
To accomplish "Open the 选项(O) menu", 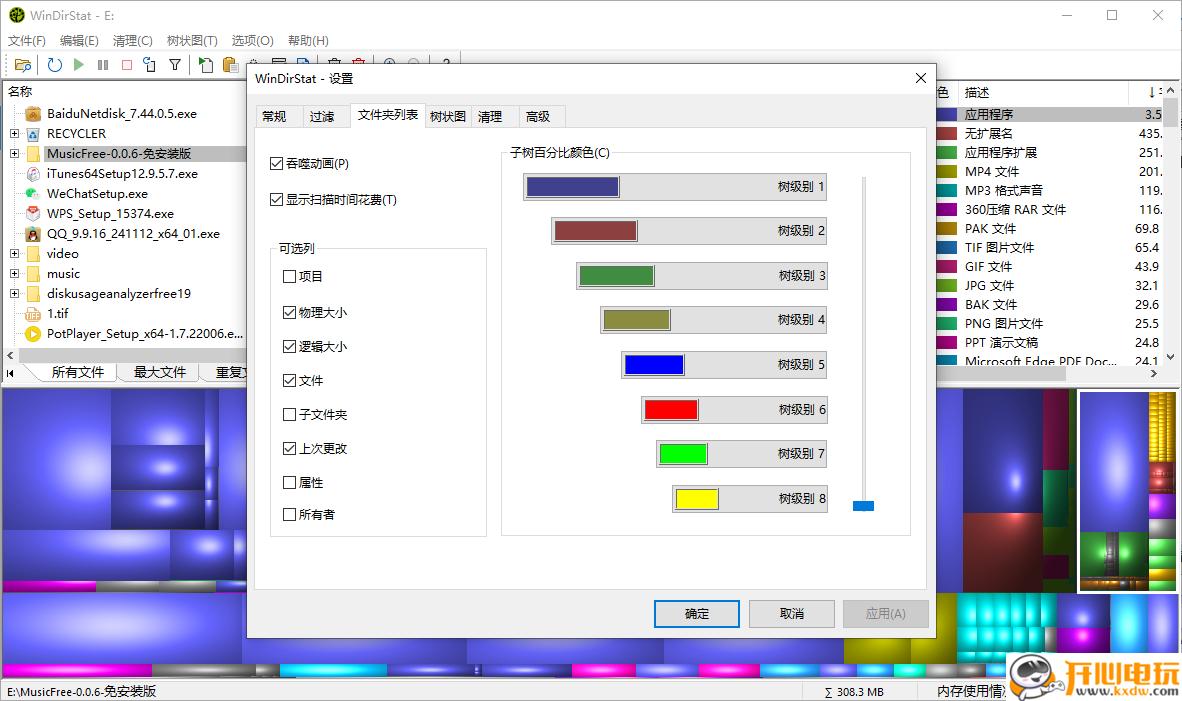I will point(252,40).
